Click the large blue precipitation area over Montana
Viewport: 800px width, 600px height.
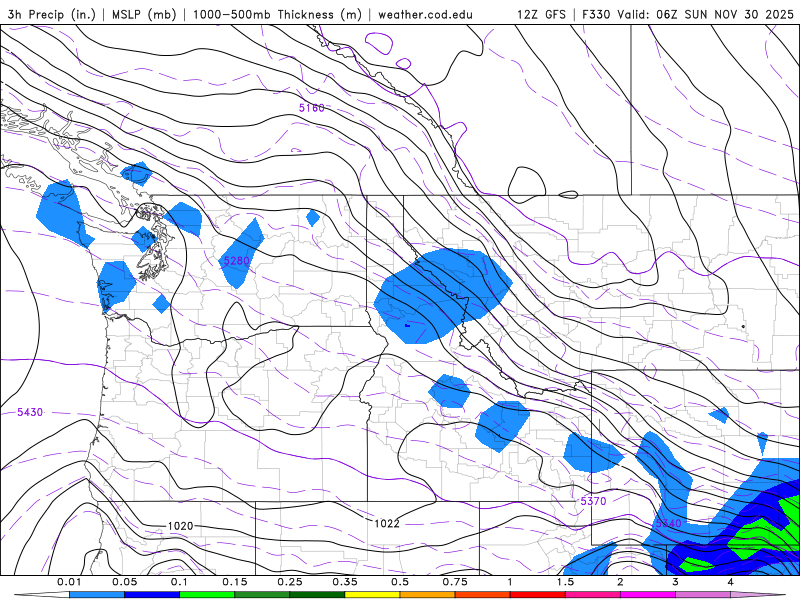coord(441,295)
